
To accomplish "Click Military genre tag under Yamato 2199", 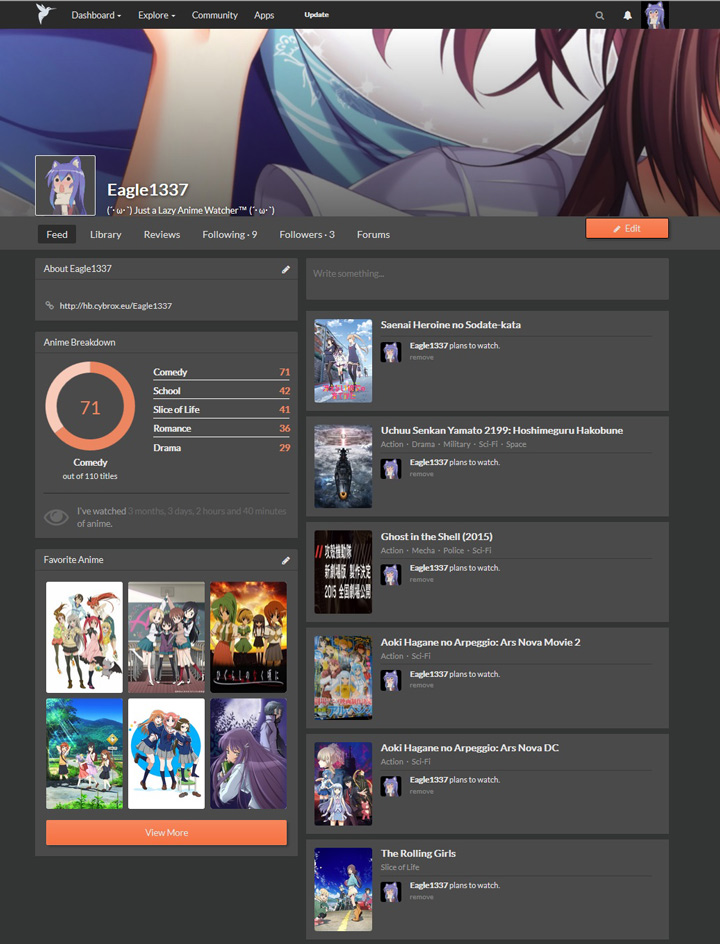I will click(457, 444).
